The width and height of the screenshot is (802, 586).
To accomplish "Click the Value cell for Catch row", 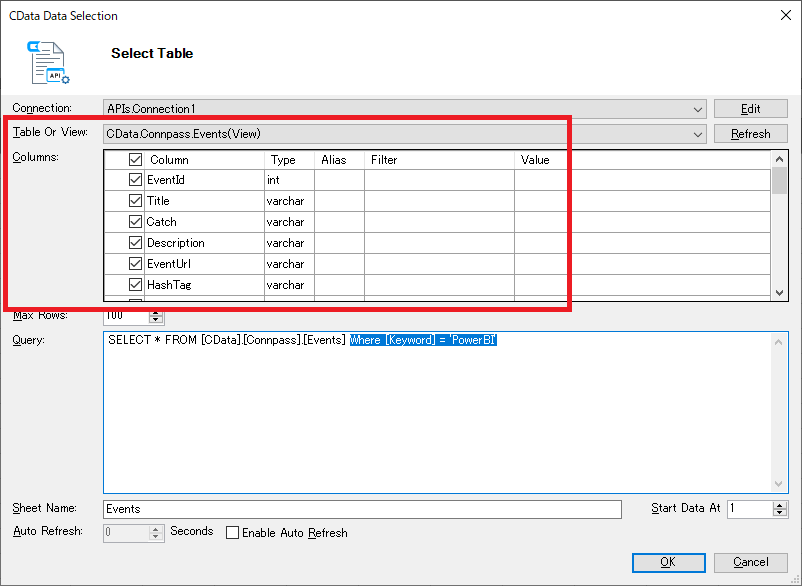I will [x=642, y=222].
